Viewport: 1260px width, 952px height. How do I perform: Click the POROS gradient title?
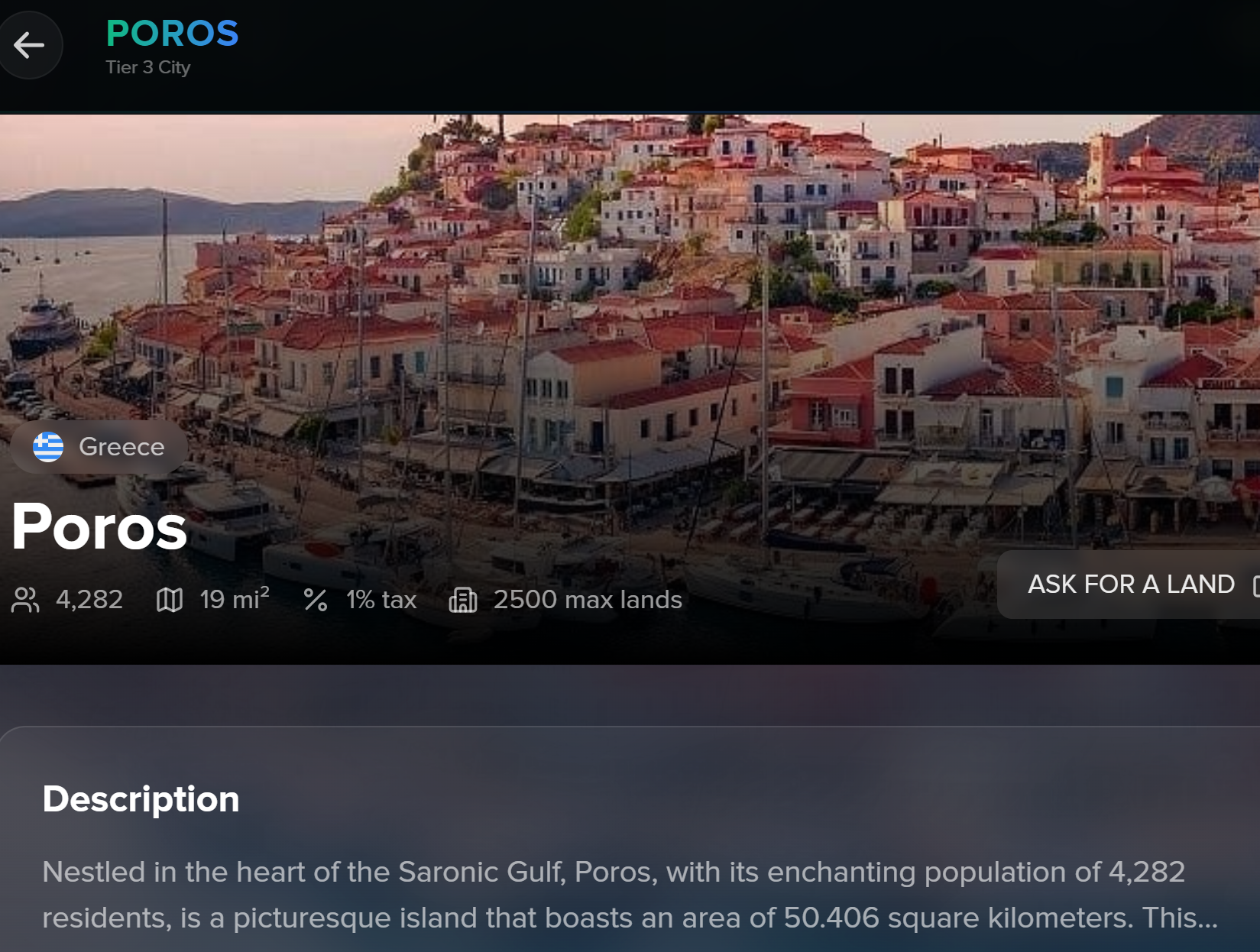[x=172, y=34]
